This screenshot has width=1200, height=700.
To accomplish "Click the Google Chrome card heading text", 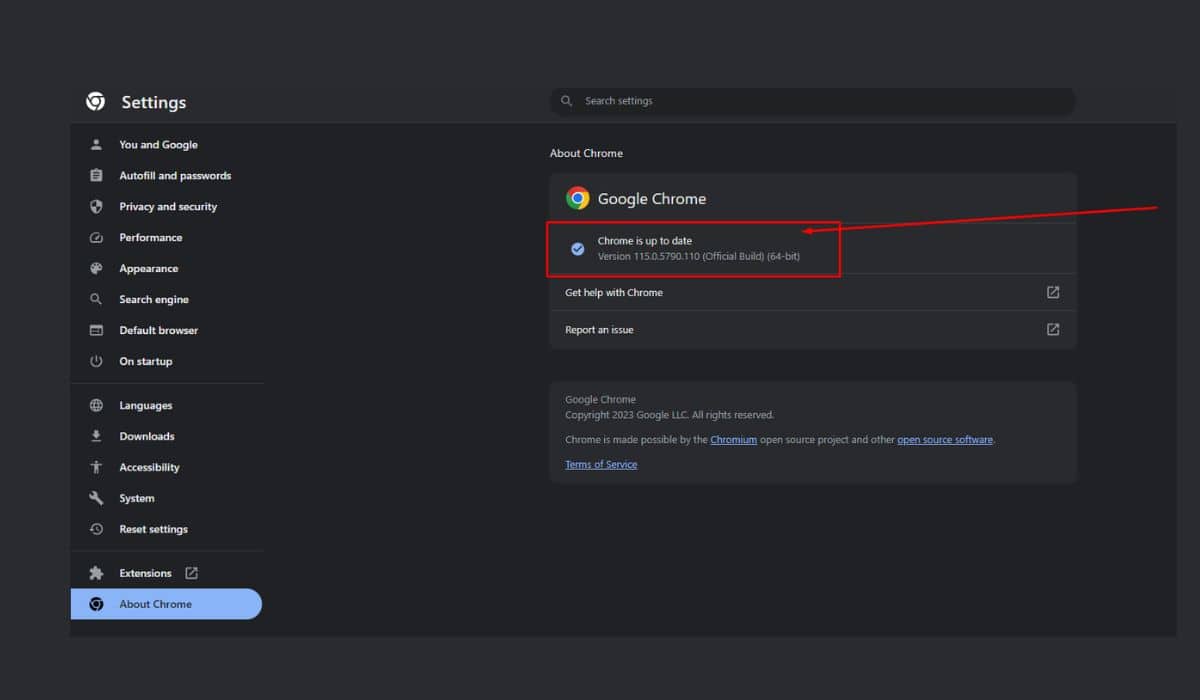I will pyautogui.click(x=652, y=199).
